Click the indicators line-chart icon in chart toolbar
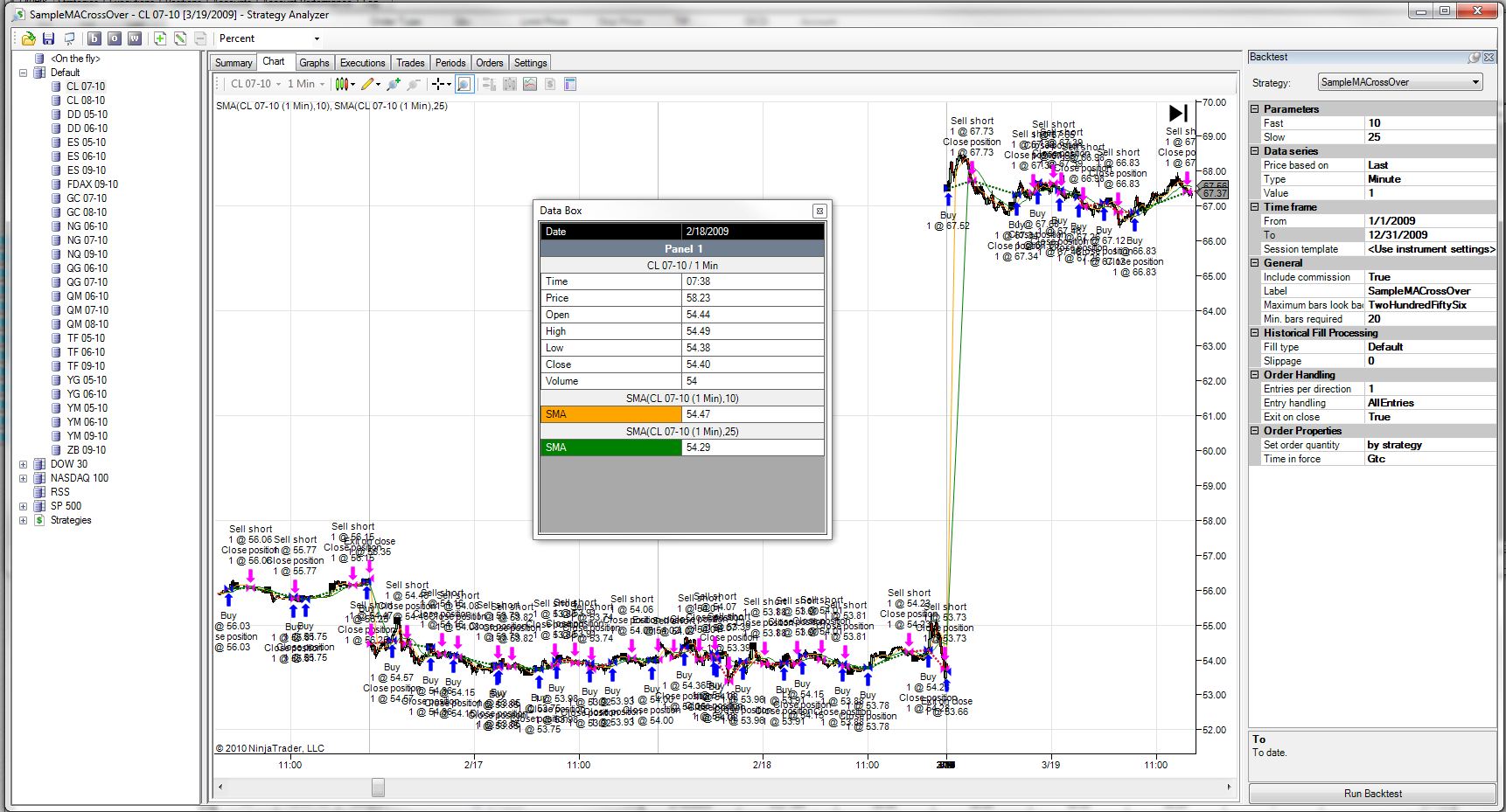 [x=530, y=84]
